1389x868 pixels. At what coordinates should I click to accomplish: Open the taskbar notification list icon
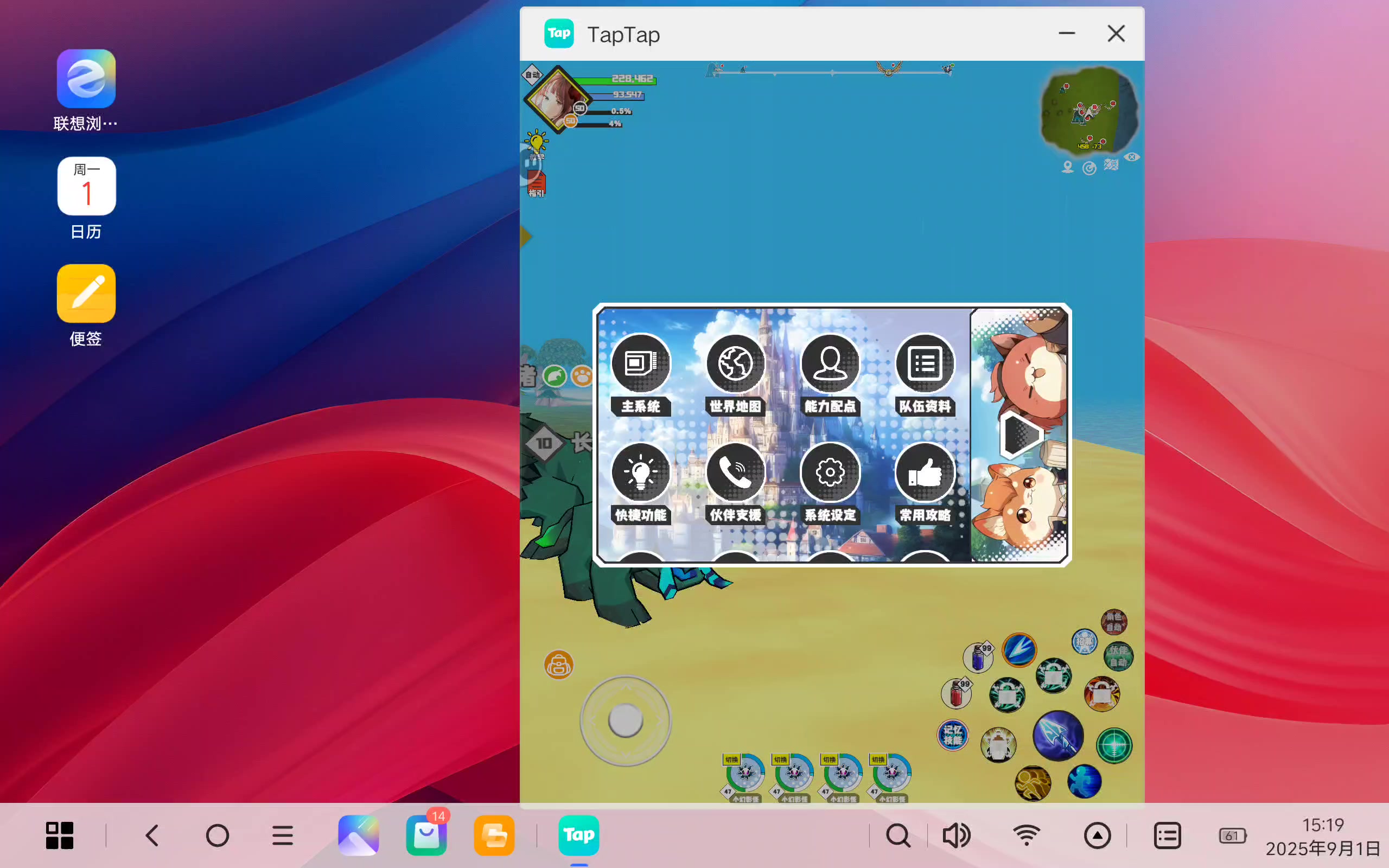1168,835
